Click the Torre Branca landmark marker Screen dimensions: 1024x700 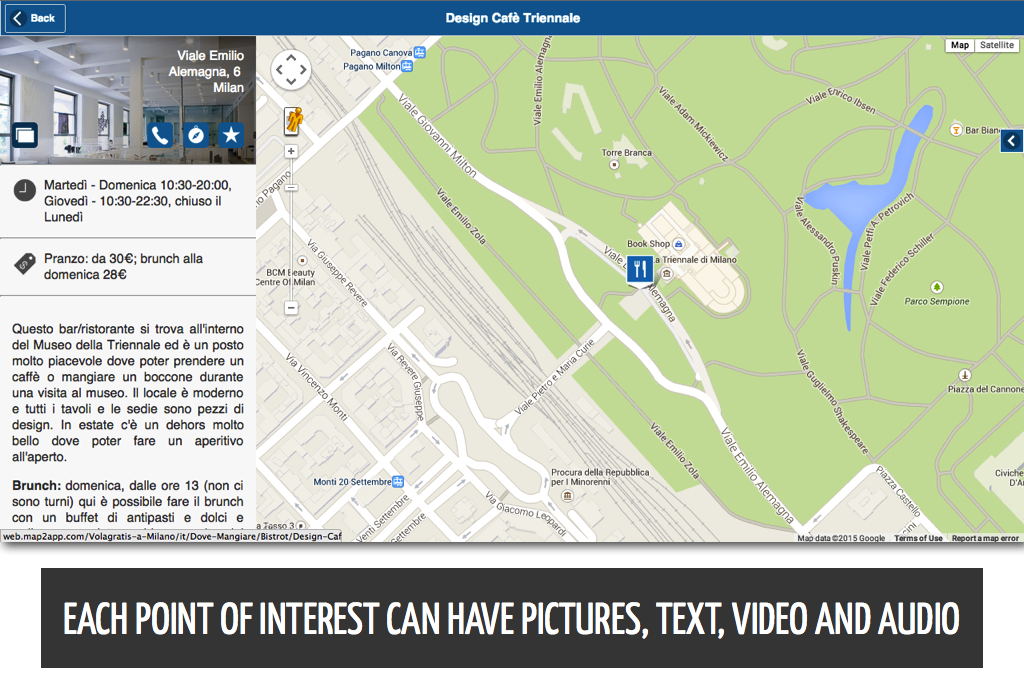614,165
